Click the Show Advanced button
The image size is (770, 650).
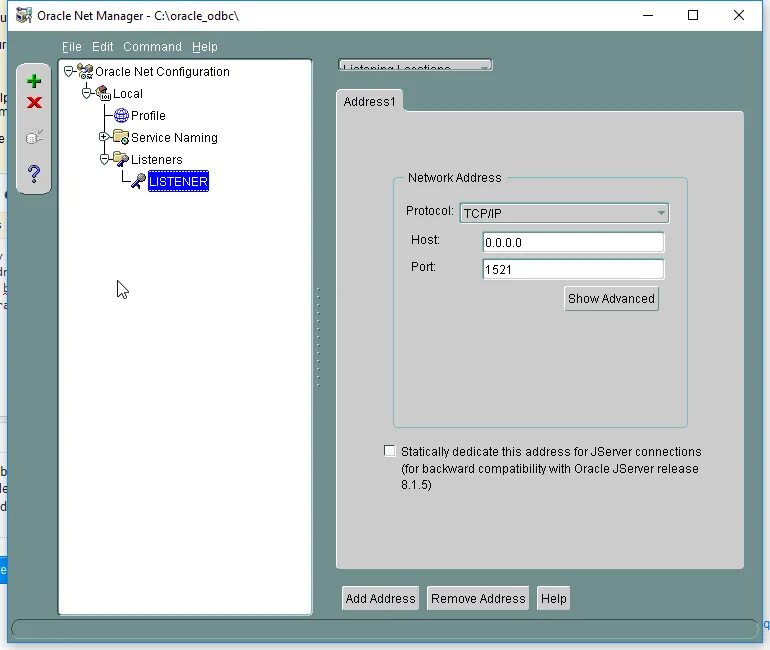point(611,298)
